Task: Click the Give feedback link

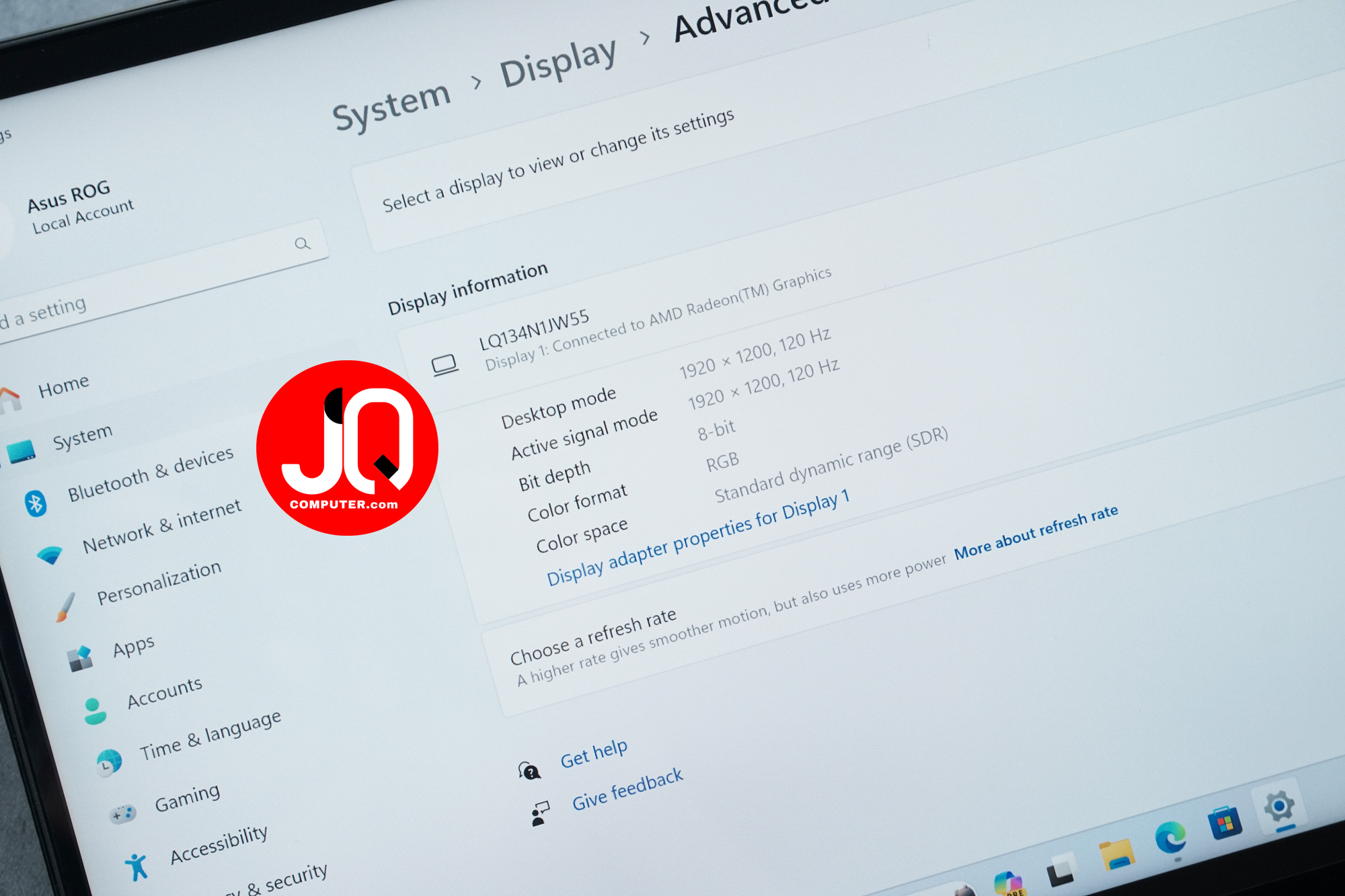Action: 628,789
